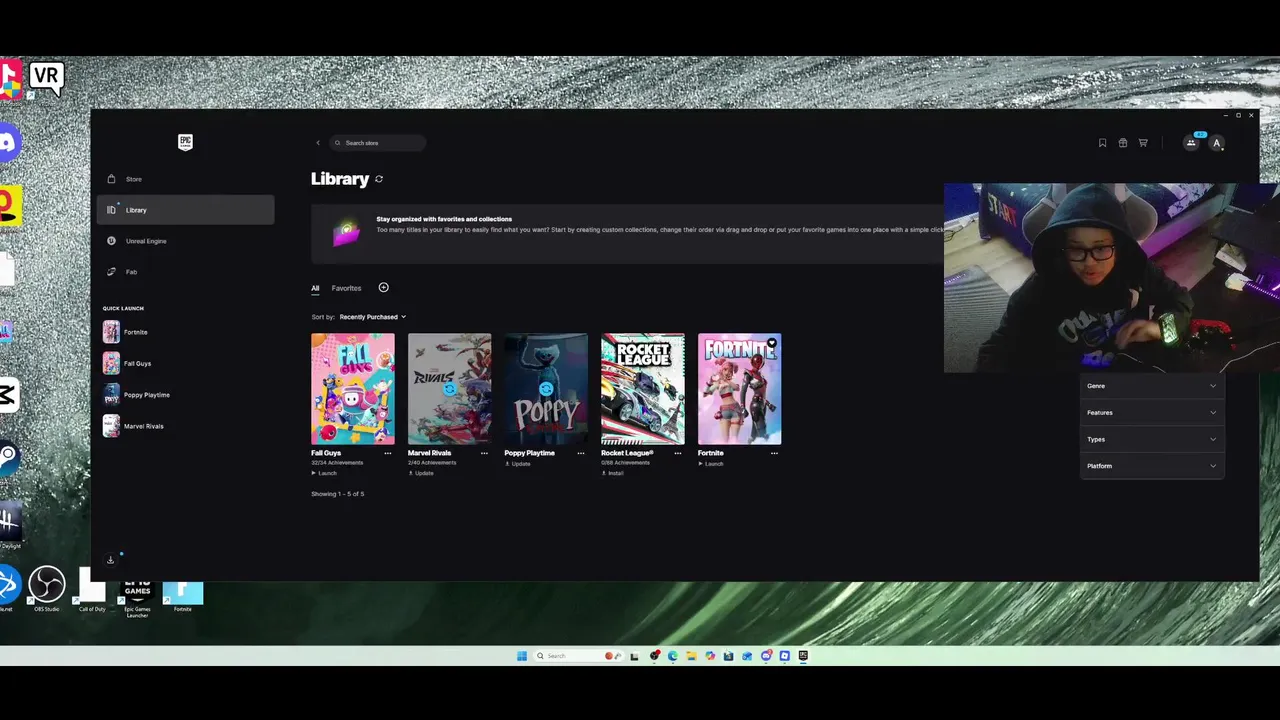
Task: Select Library in the sidebar
Action: pos(186,210)
